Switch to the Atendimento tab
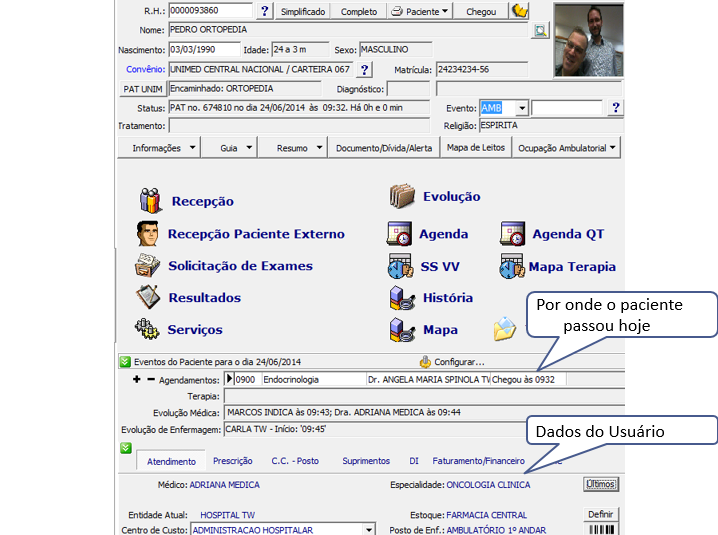This screenshot has width=718, height=535. [171, 461]
